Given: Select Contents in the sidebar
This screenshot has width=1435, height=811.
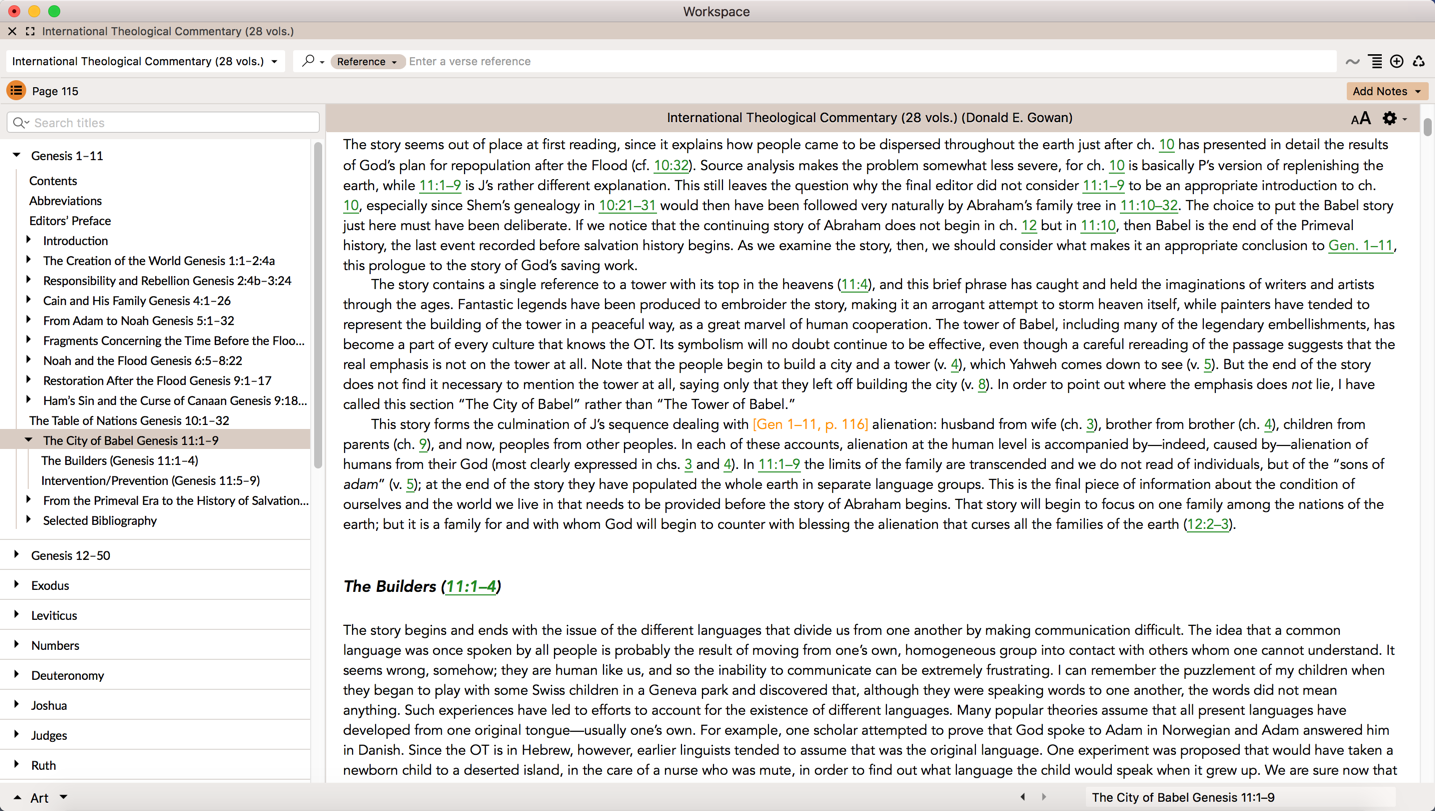Looking at the screenshot, I should click(53, 181).
